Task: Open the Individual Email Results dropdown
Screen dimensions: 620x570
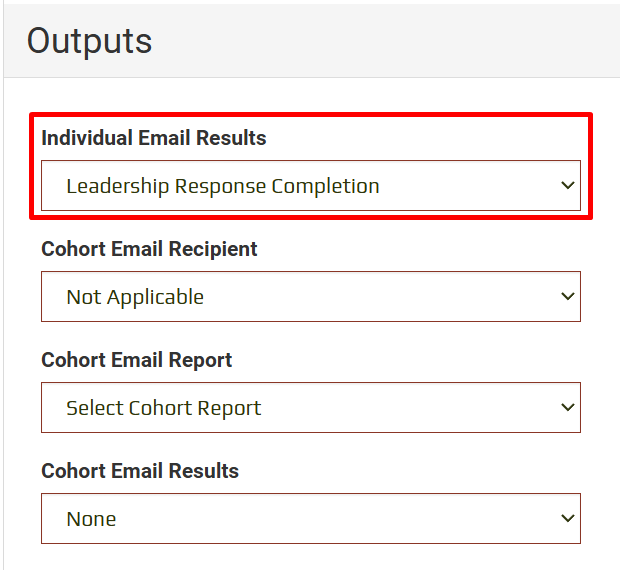Action: click(x=310, y=186)
